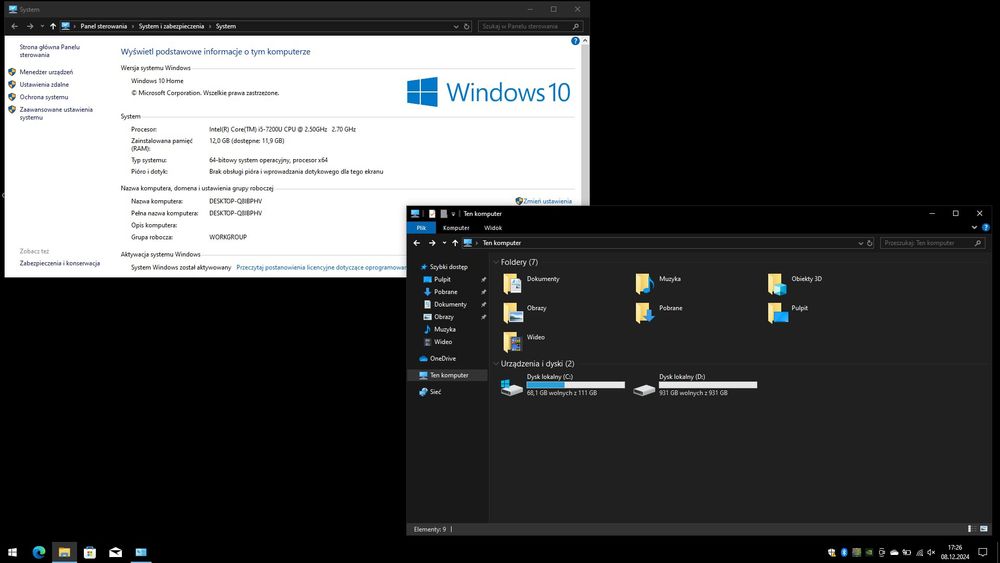Click the disk D: capacity bar
Screen dimensions: 1000x563
tap(707, 385)
